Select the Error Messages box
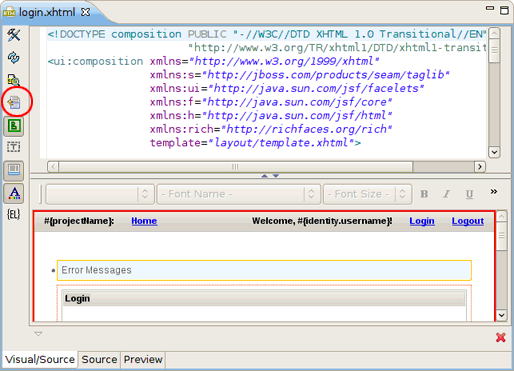514x371 pixels. [264, 270]
